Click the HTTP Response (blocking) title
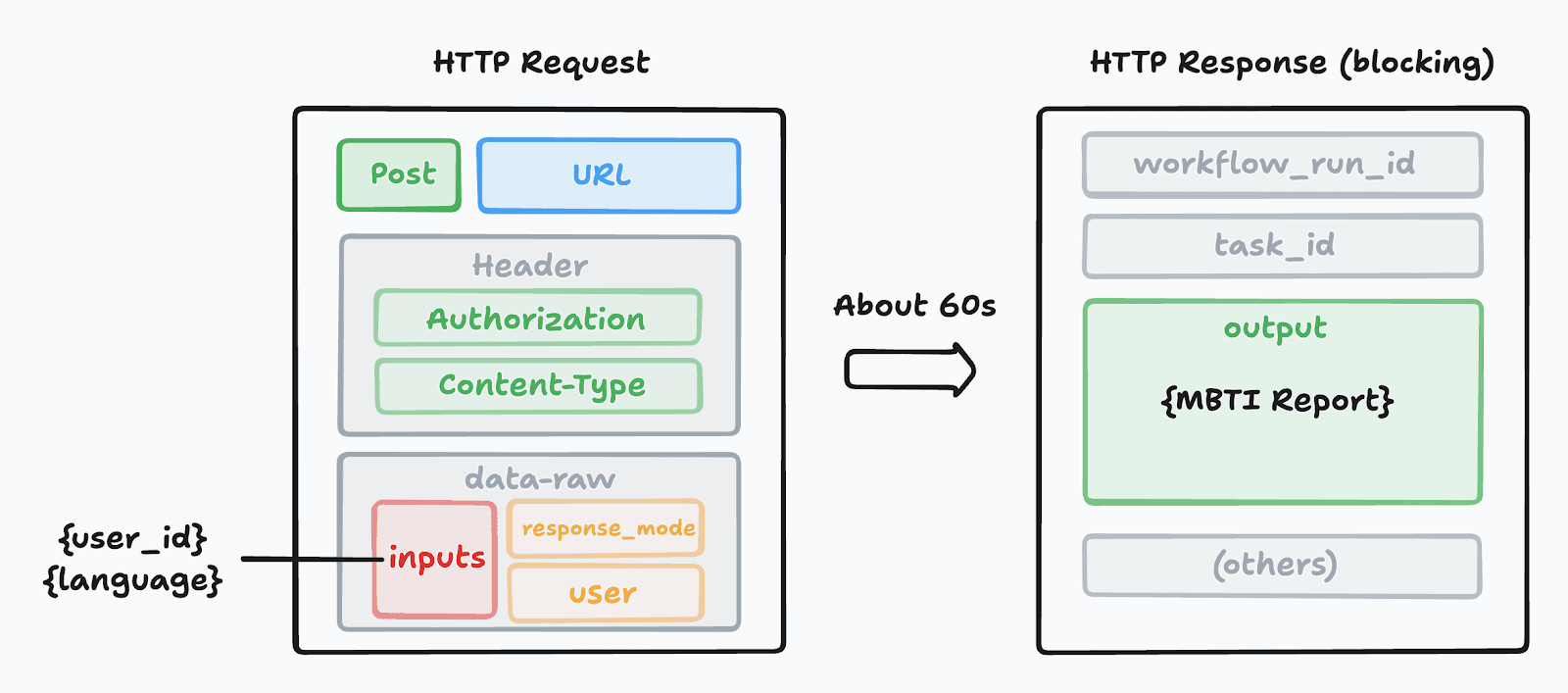 1292,63
